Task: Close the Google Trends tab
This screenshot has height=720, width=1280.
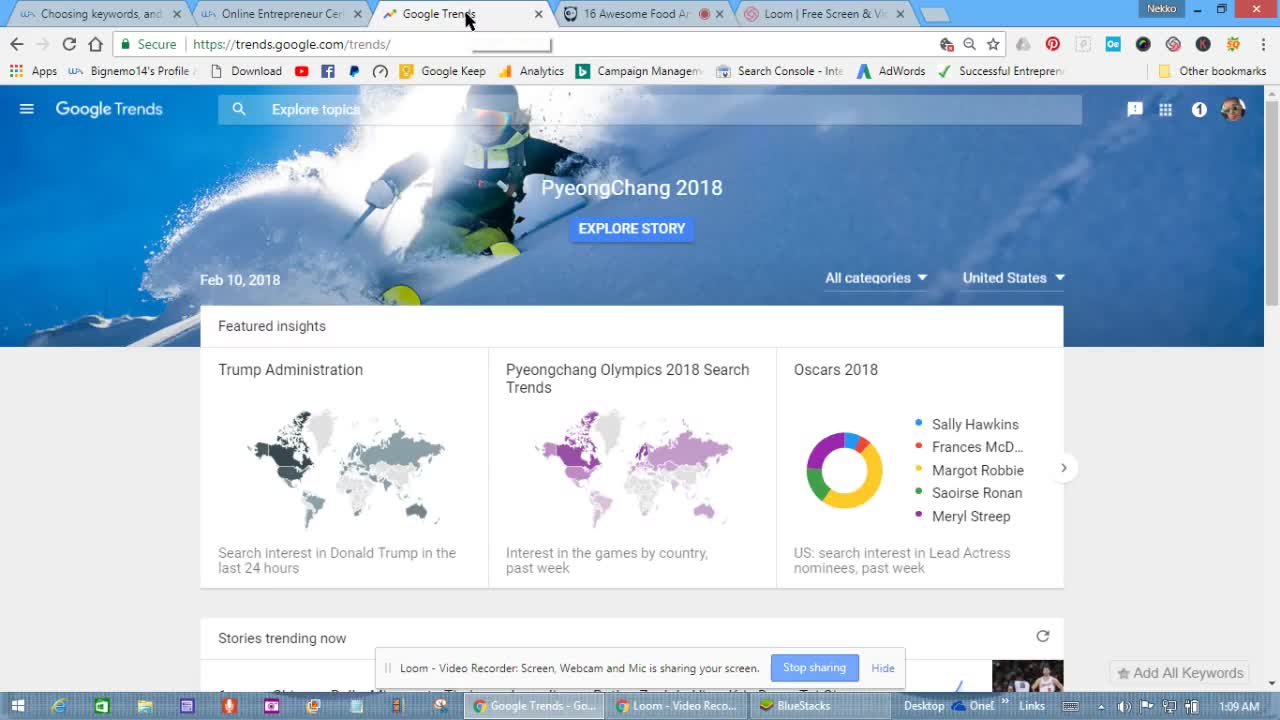Action: [539, 14]
